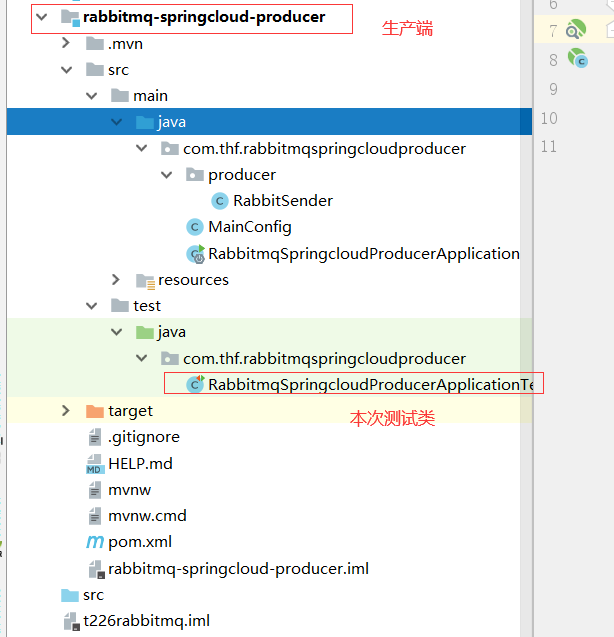Click the Spring bean gutter icon on line 7
The image size is (614, 637).
[x=576, y=29]
